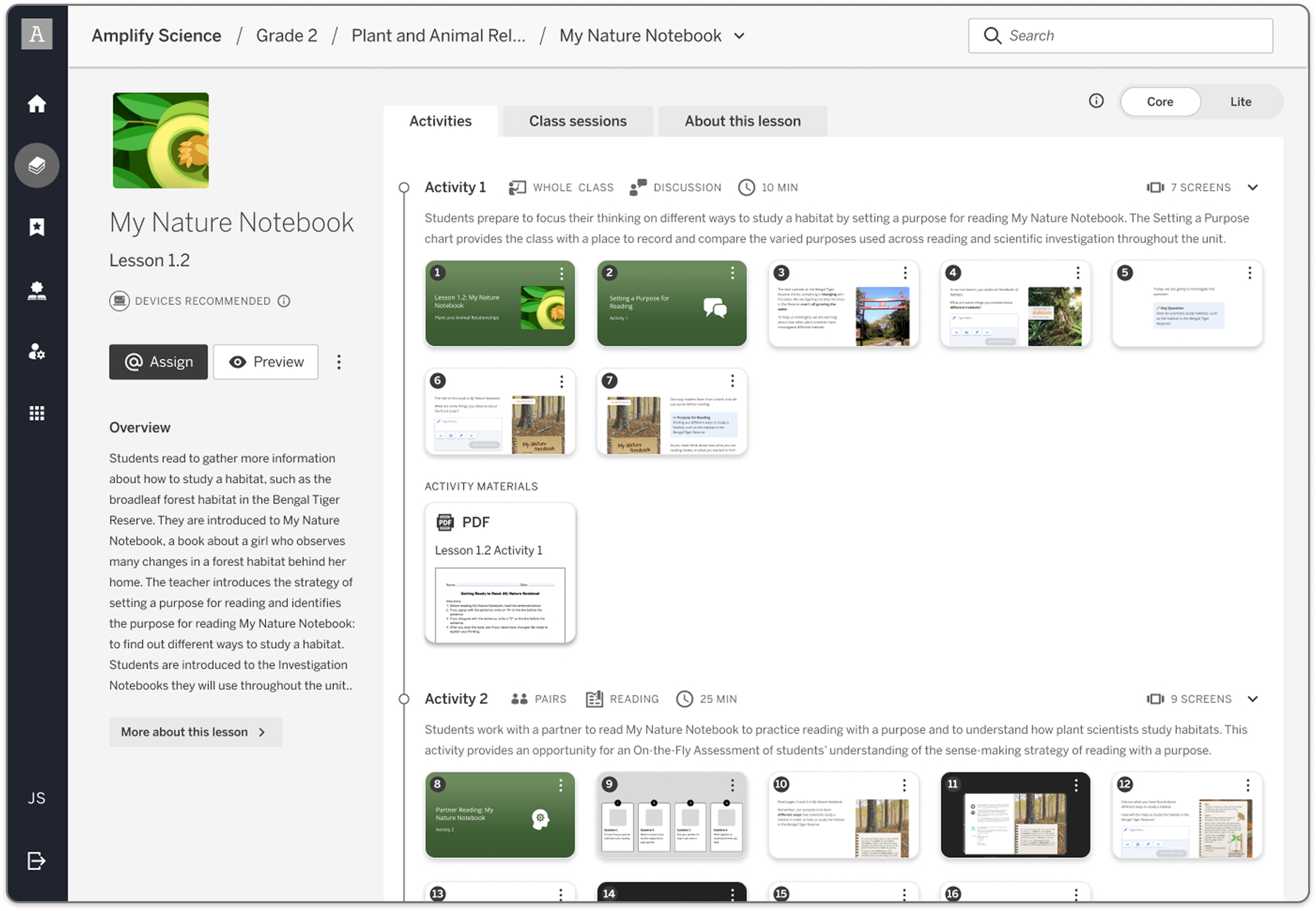Image resolution: width=1316 pixels, height=911 pixels.
Task: Click the devices recommended laptop icon
Action: (x=119, y=301)
